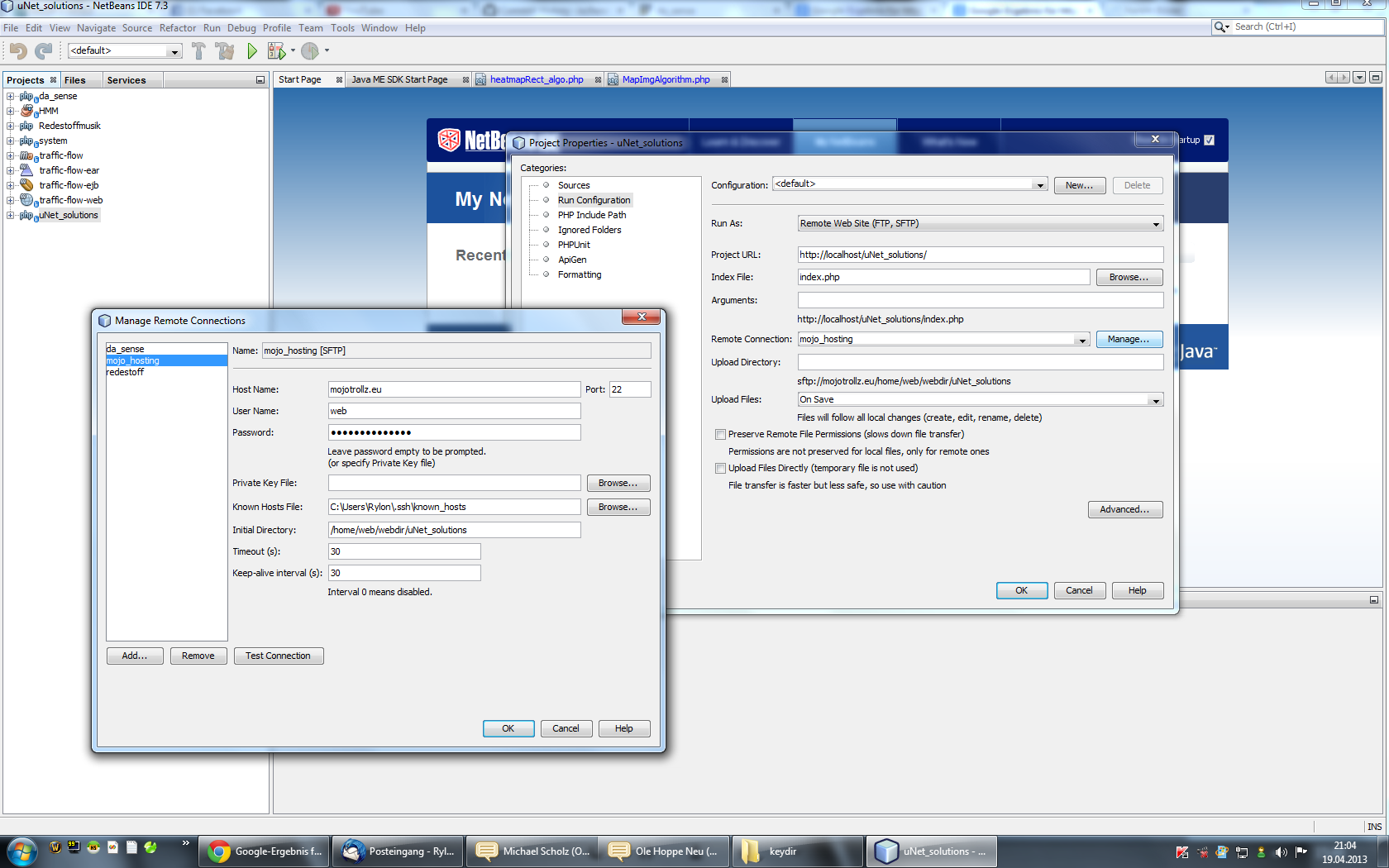
Task: Check Upload Files Directly option
Action: point(720,468)
